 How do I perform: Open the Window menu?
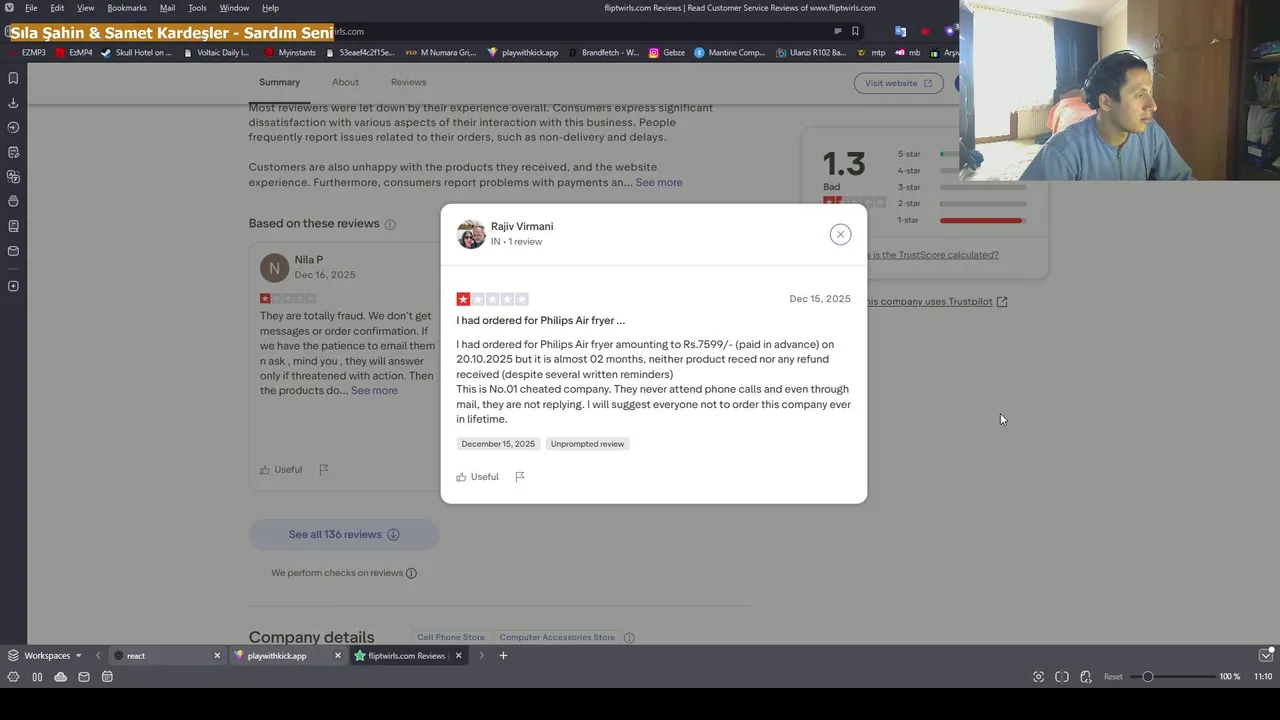pyautogui.click(x=234, y=8)
